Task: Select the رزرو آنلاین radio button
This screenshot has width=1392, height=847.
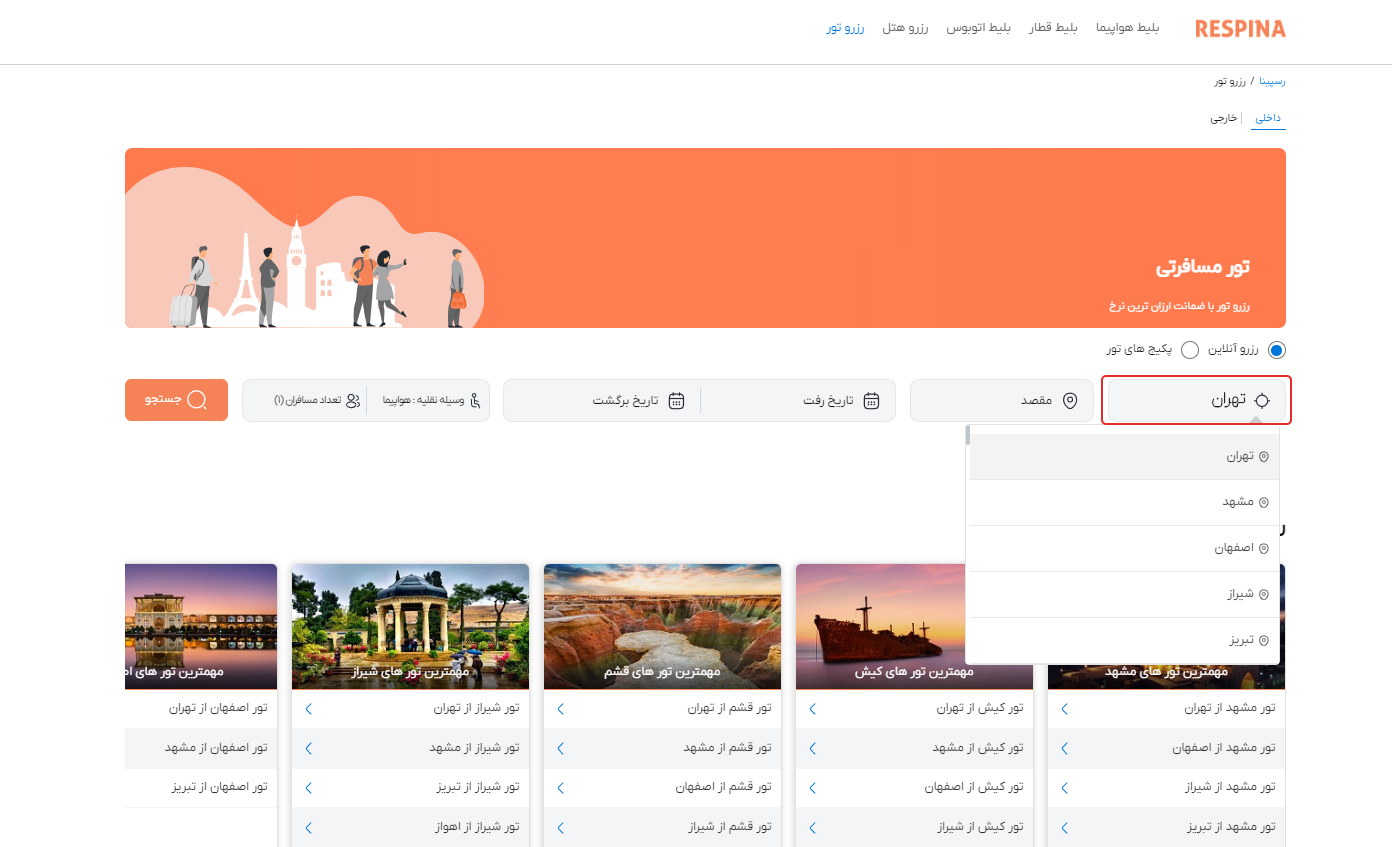Action: pyautogui.click(x=1277, y=350)
